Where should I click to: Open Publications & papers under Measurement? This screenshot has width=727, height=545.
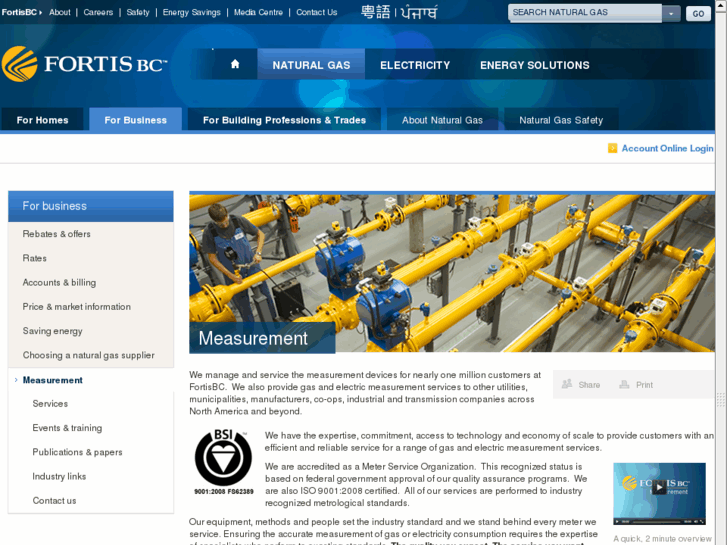[x=77, y=452]
